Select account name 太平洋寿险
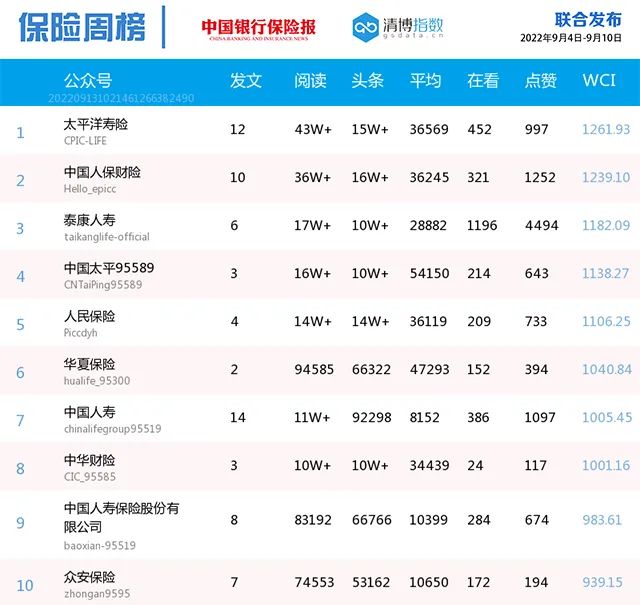Viewport: 640px width, 605px height. tap(96, 124)
